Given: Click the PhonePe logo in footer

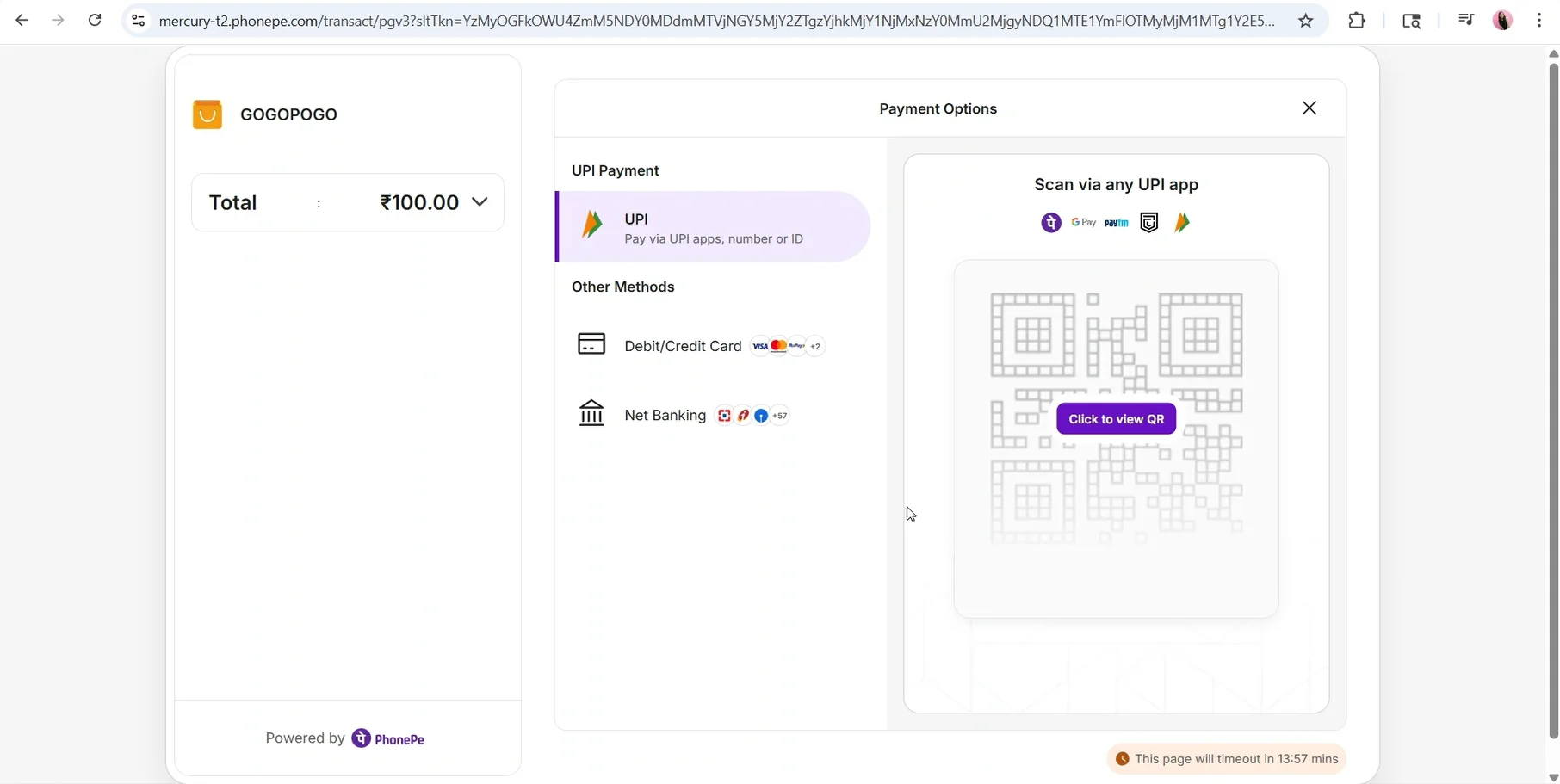Looking at the screenshot, I should (x=388, y=738).
